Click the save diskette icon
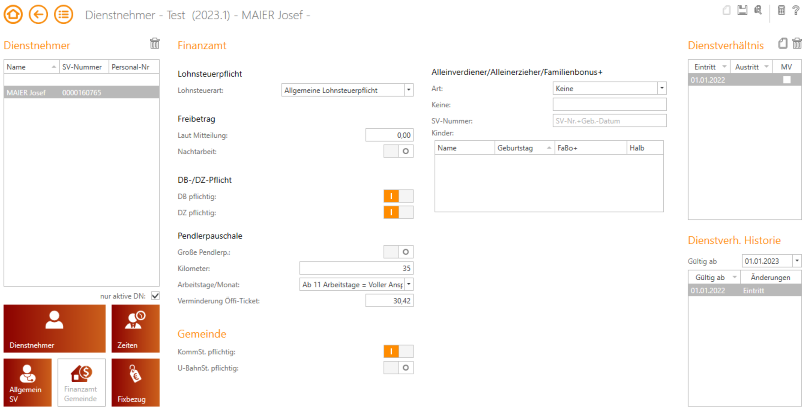 [x=742, y=10]
